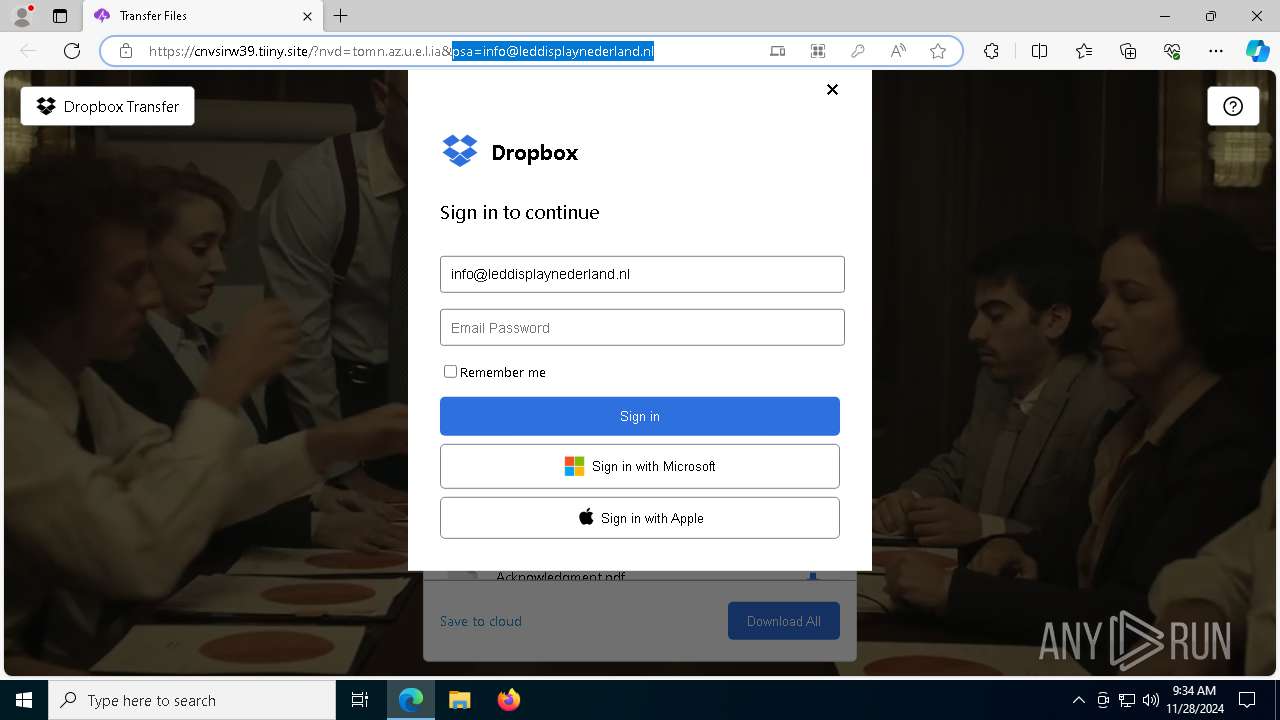Click the Edge icon on taskbar

pyautogui.click(x=411, y=700)
